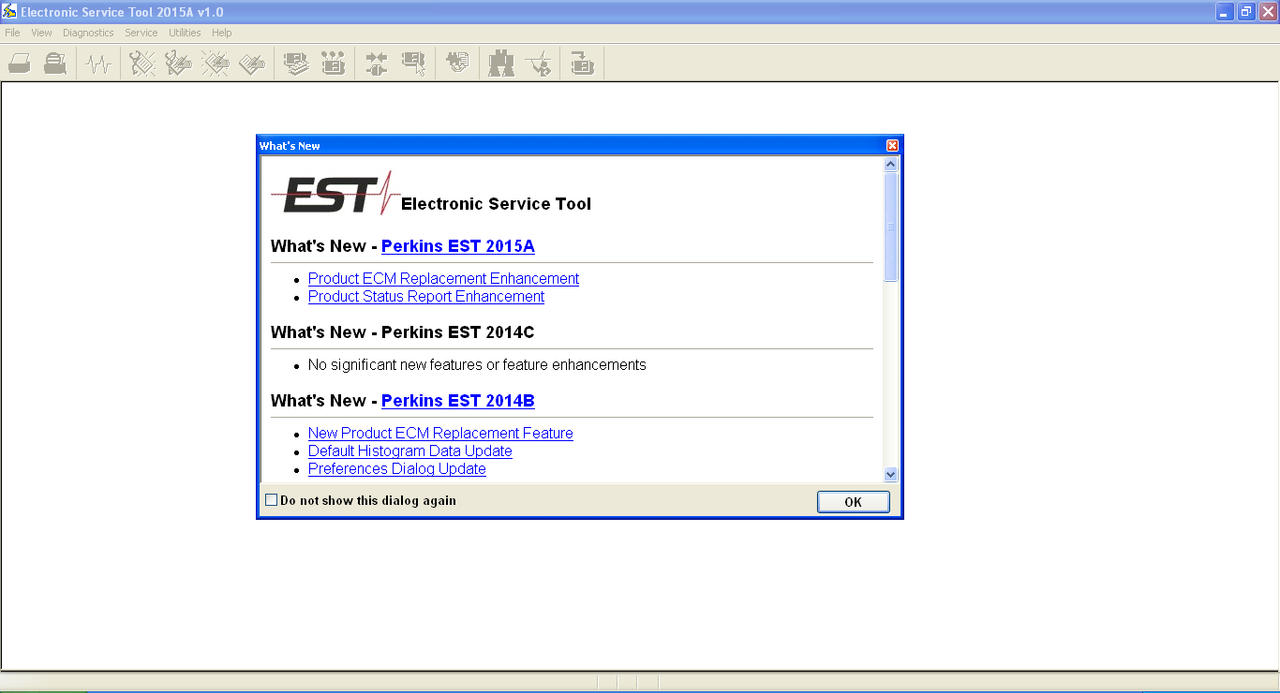Restore down the main application window
The image size is (1280, 693).
[1246, 12]
